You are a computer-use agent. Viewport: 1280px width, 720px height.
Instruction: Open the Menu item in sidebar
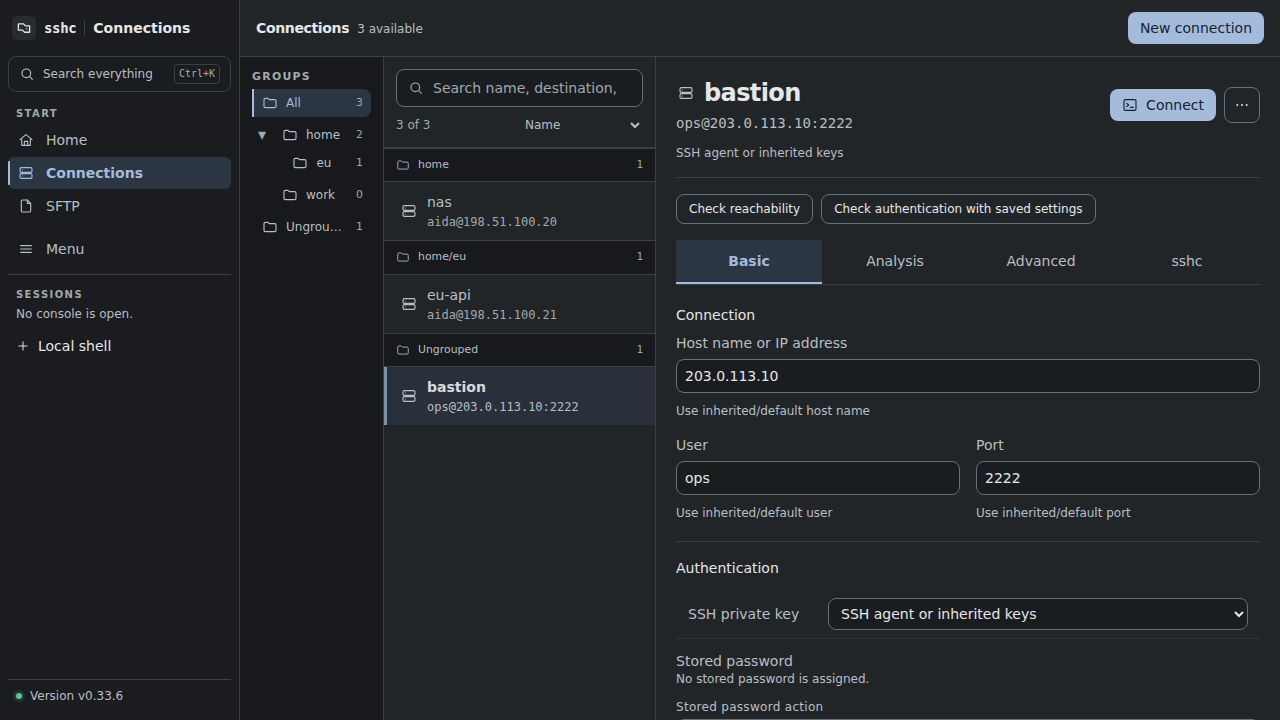(119, 249)
